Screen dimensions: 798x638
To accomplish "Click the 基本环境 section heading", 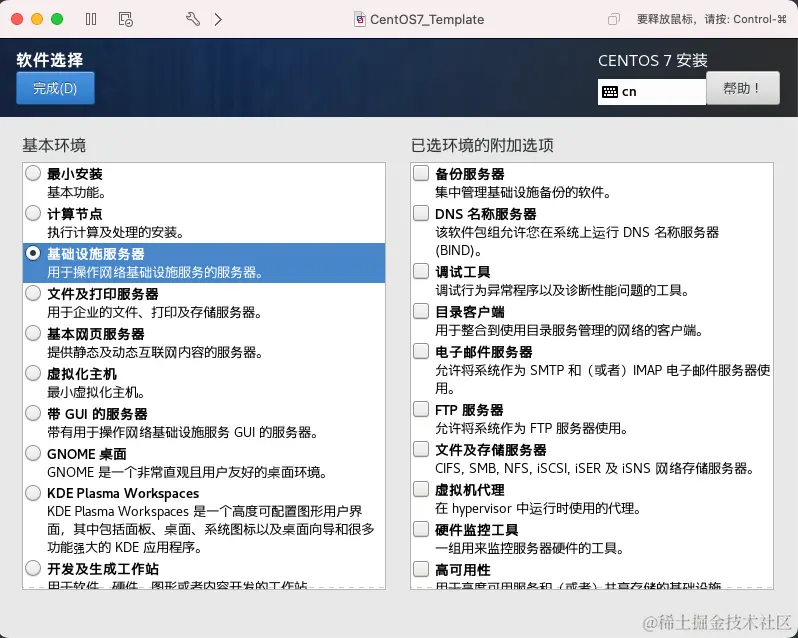I will (x=54, y=146).
